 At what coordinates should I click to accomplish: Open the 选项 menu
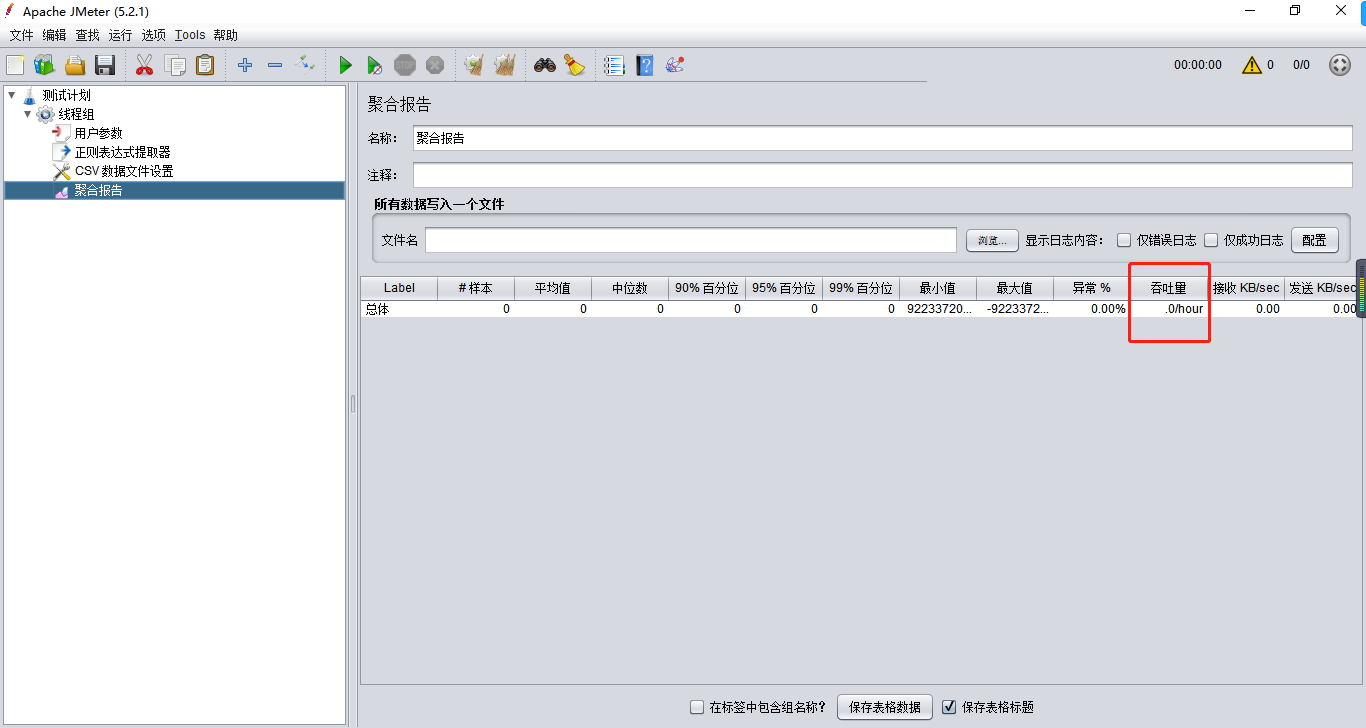(x=153, y=35)
